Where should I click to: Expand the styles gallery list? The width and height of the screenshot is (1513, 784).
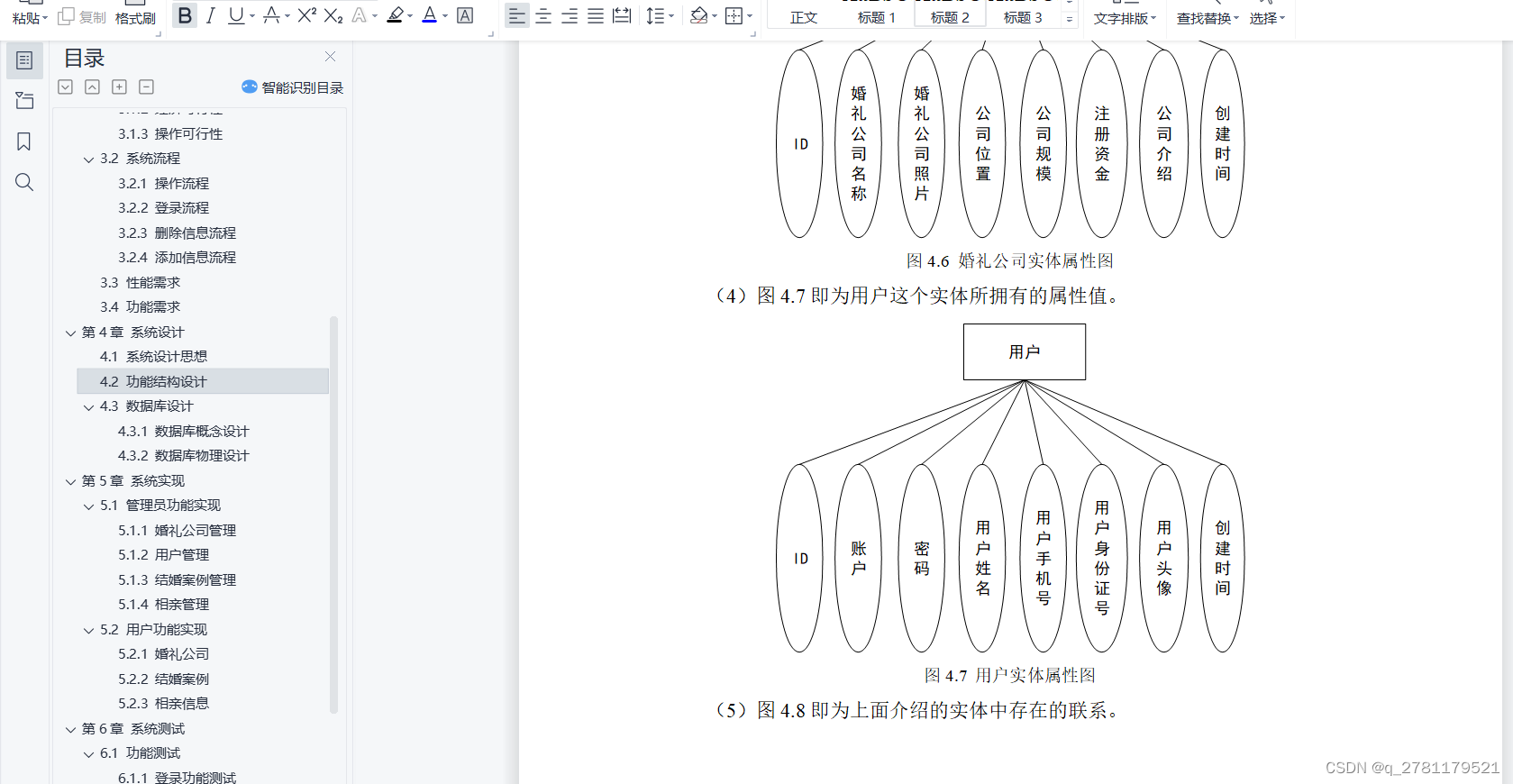[x=1070, y=18]
